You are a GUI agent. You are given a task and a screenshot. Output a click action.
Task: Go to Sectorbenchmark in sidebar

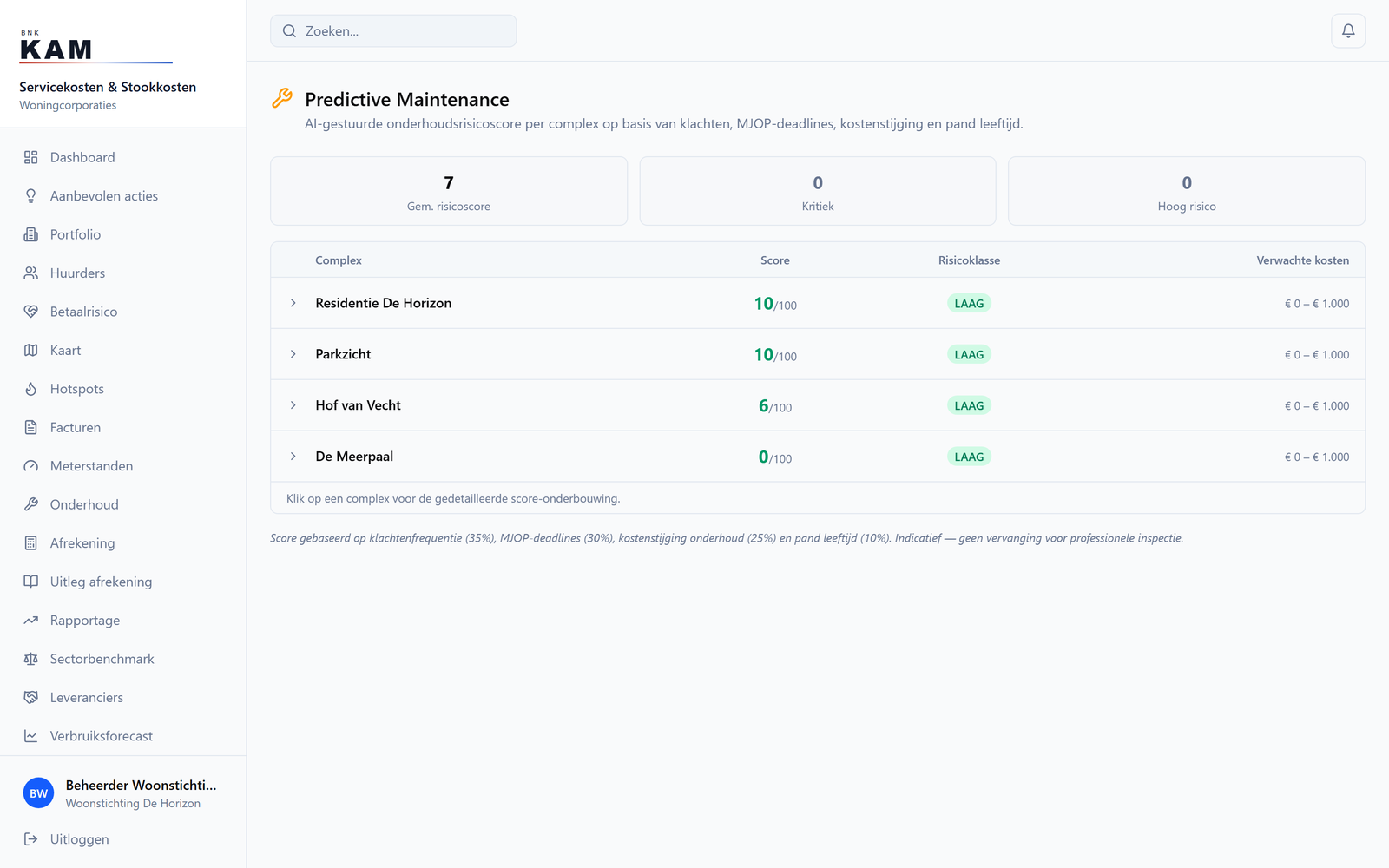coord(123,659)
